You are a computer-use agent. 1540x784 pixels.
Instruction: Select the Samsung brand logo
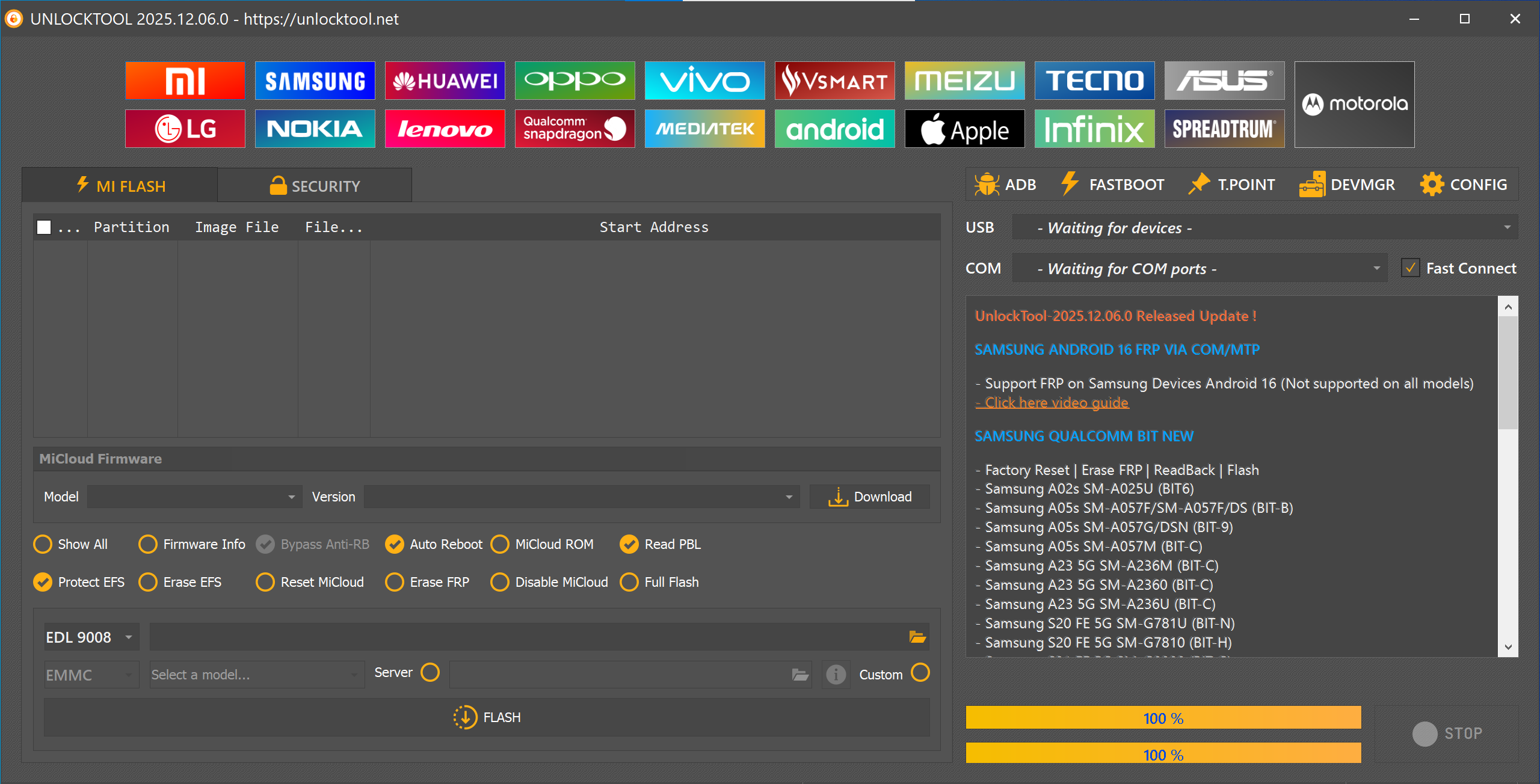tap(315, 81)
